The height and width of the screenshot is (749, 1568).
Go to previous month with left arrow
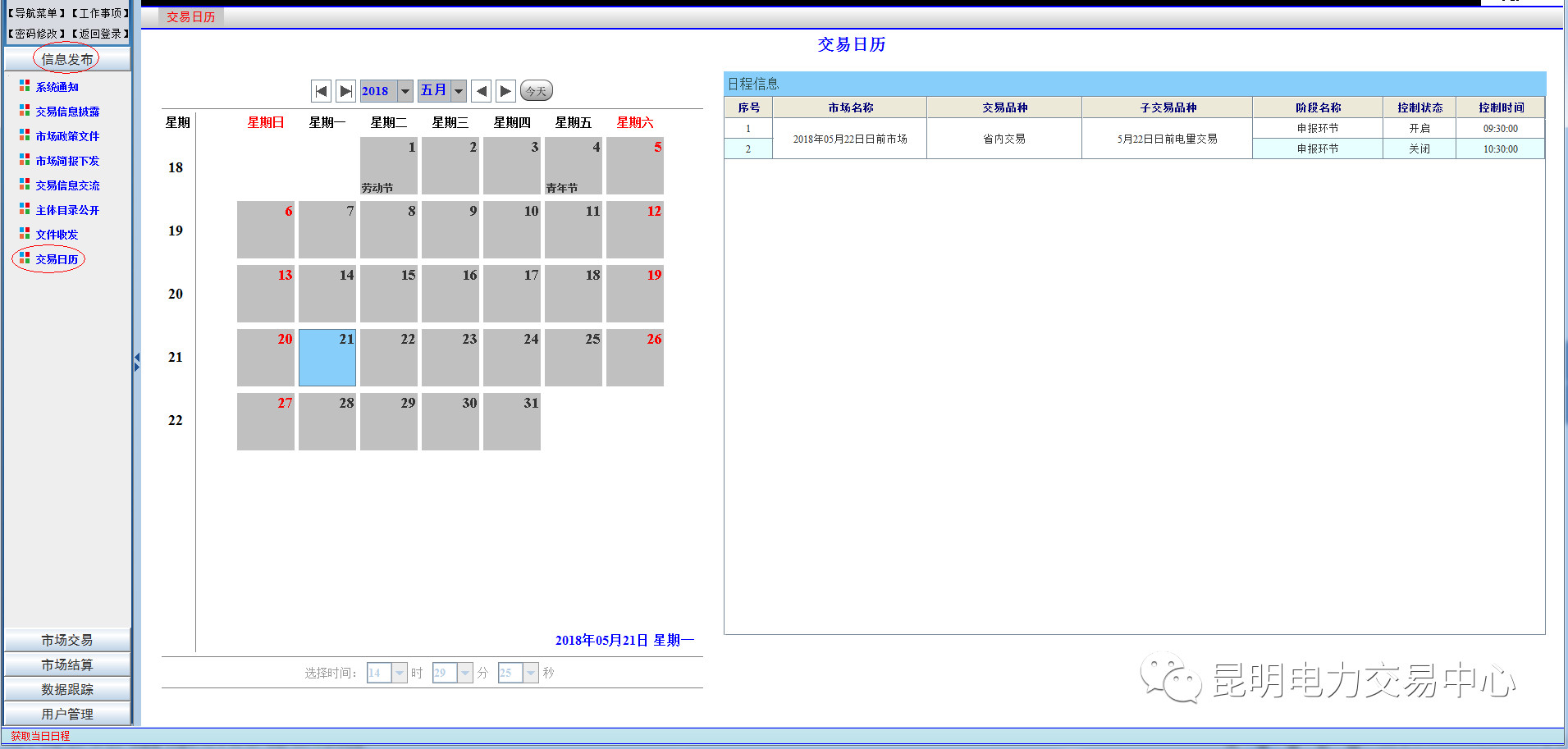482,91
